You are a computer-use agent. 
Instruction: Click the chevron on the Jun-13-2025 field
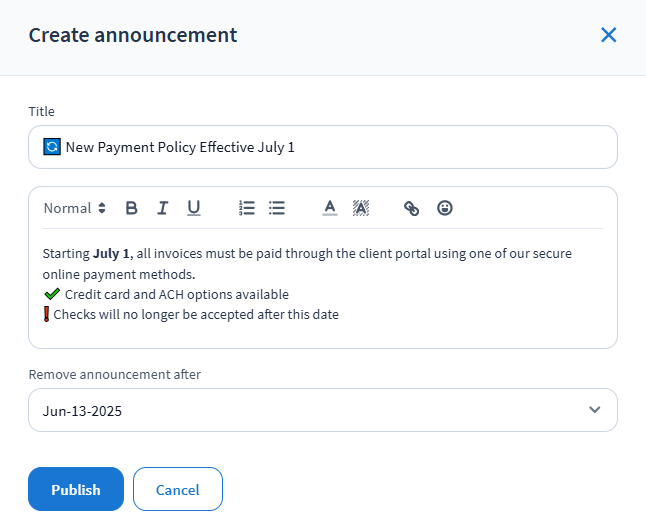pos(595,410)
